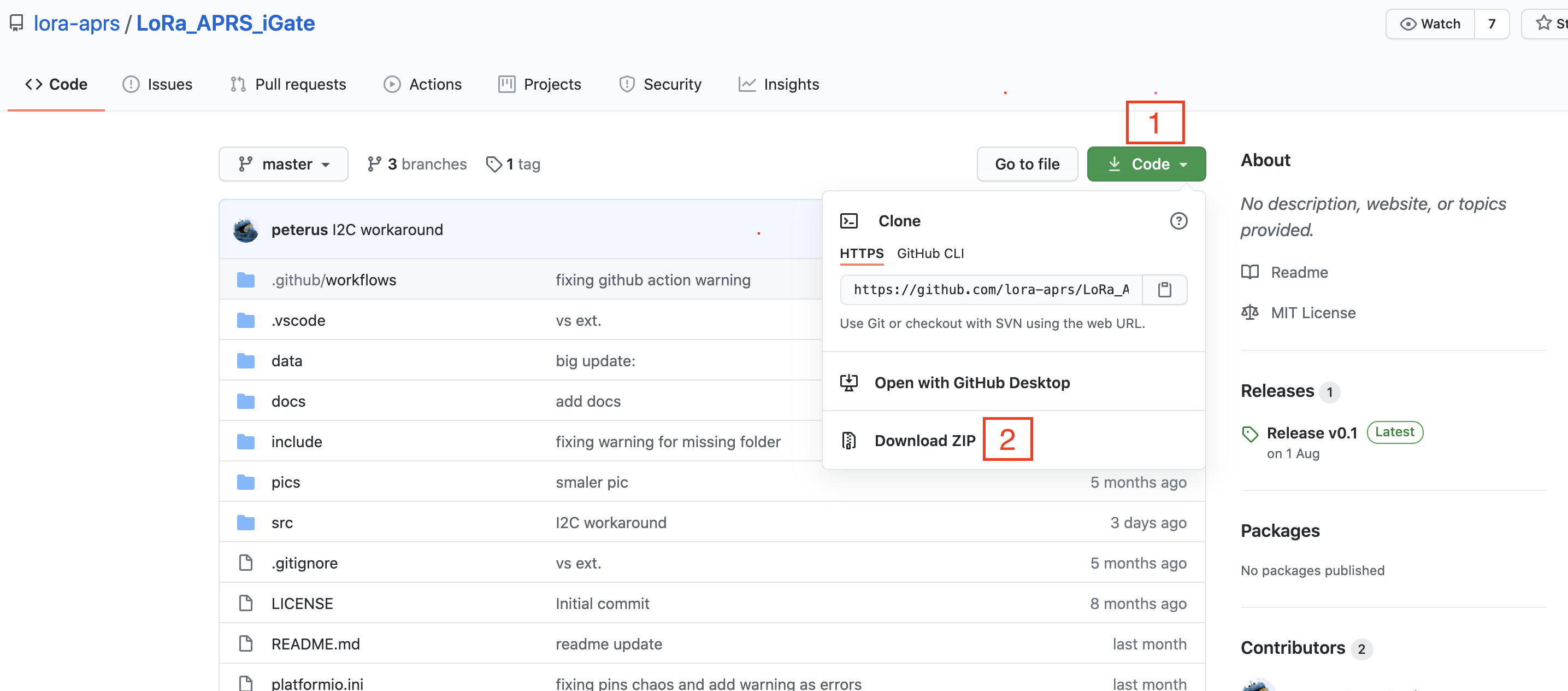Click the Download ZIP file icon
This screenshot has height=691, width=1568.
pyautogui.click(x=848, y=440)
